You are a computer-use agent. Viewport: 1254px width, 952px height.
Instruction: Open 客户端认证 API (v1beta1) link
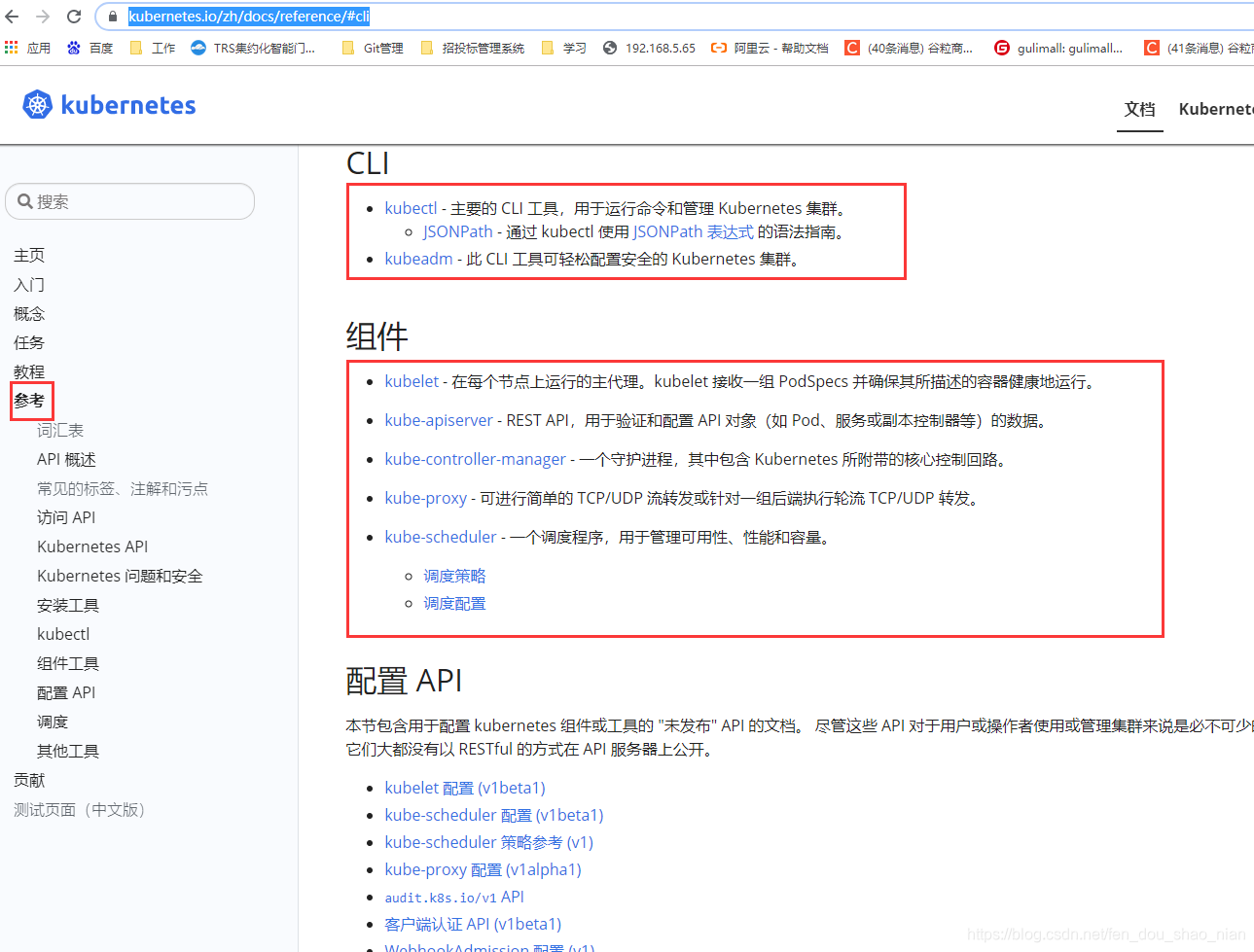473,924
